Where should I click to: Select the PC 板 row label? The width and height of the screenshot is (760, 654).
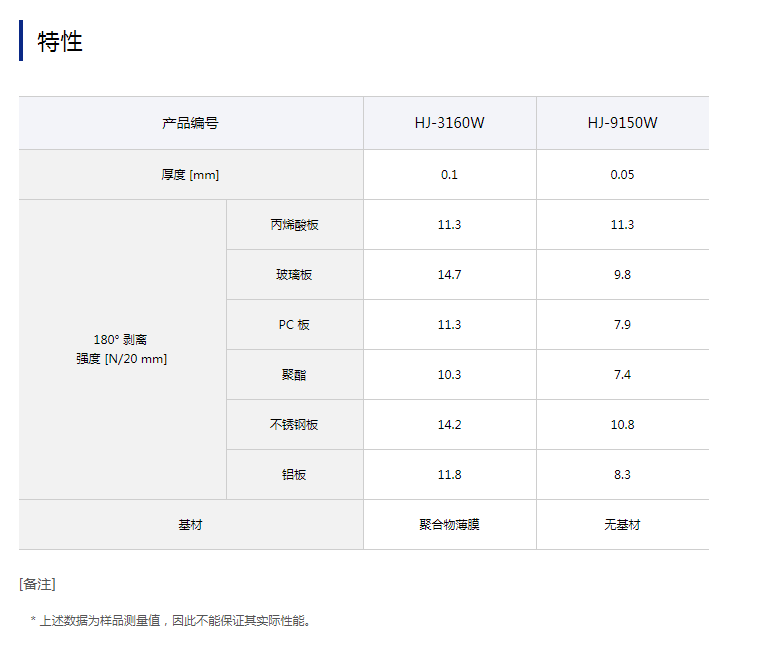tap(294, 325)
